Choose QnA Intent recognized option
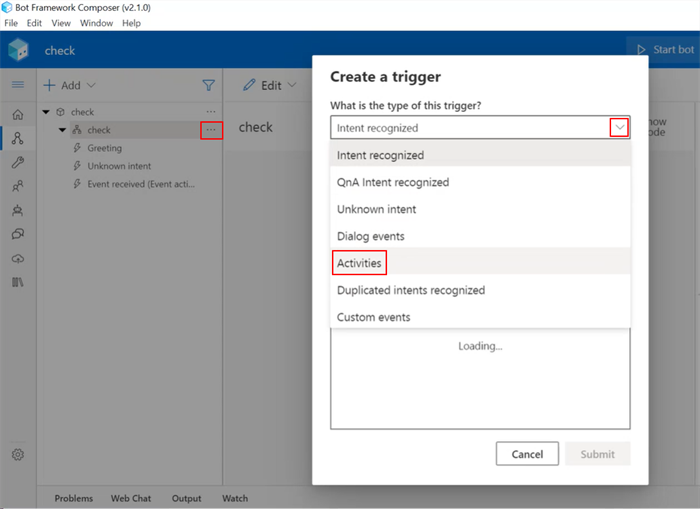 [x=480, y=182]
